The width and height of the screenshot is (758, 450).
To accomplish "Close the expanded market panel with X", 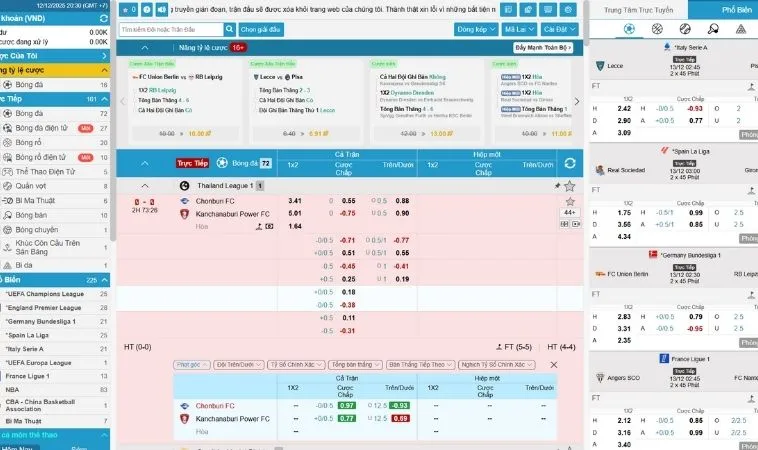I will (x=553, y=365).
